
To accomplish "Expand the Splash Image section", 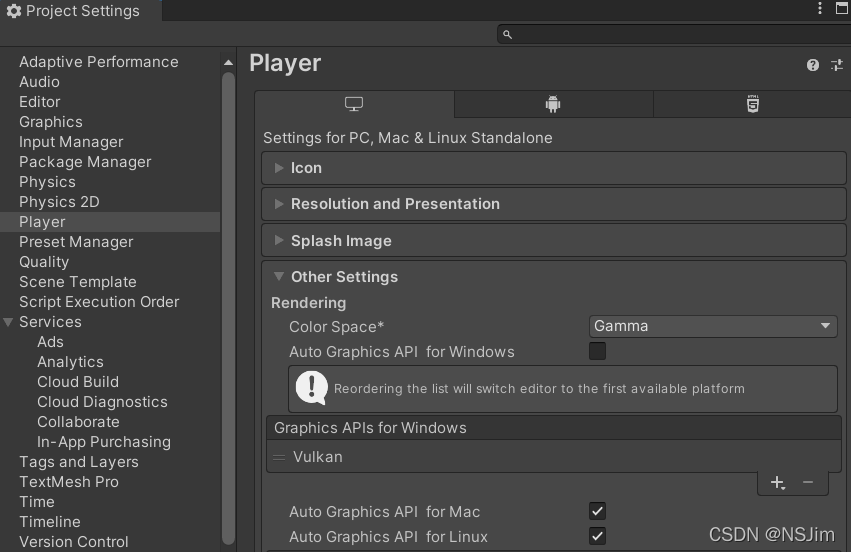I will (x=341, y=241).
